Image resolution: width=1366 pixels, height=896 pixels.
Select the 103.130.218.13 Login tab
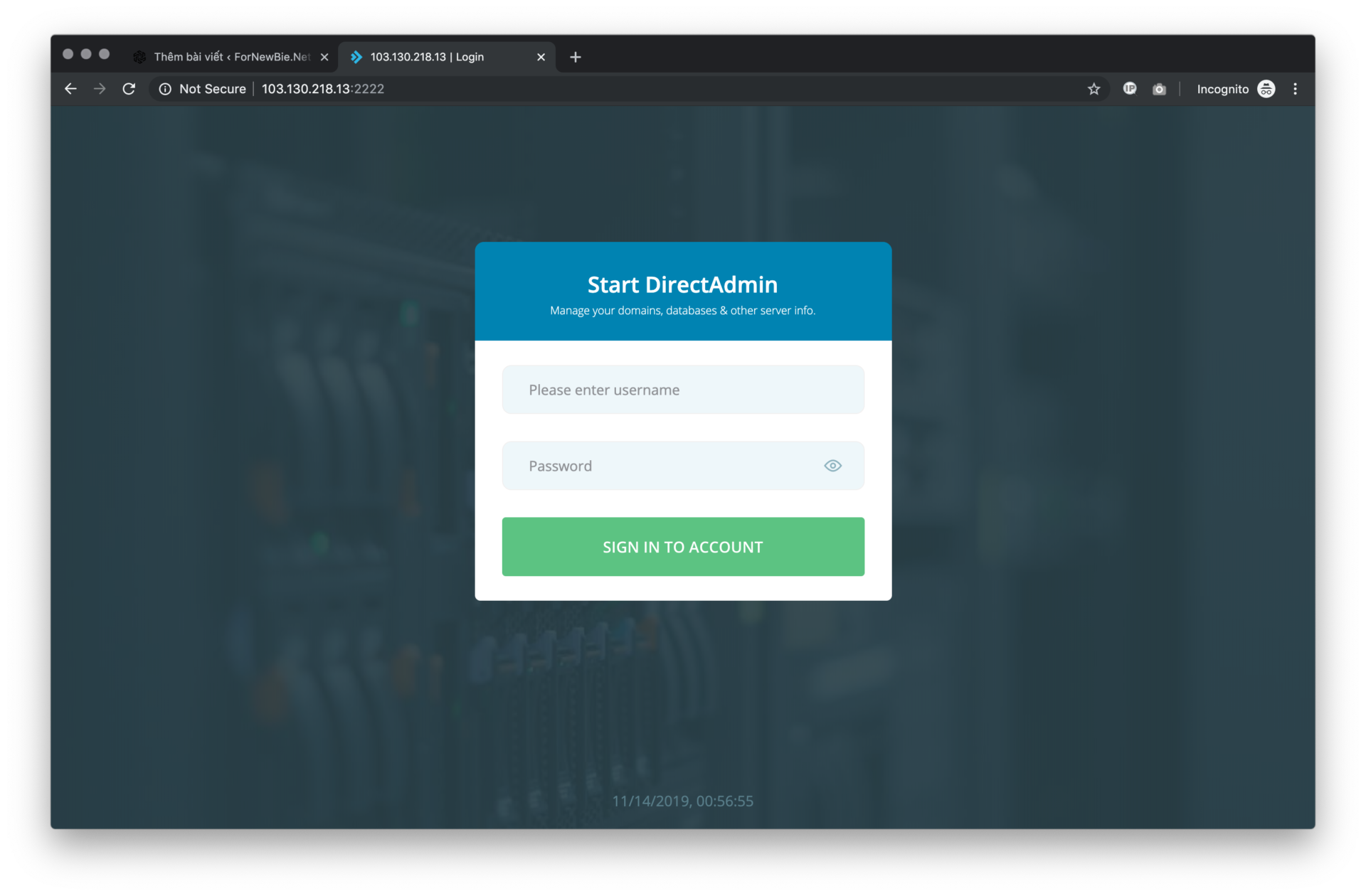click(434, 57)
